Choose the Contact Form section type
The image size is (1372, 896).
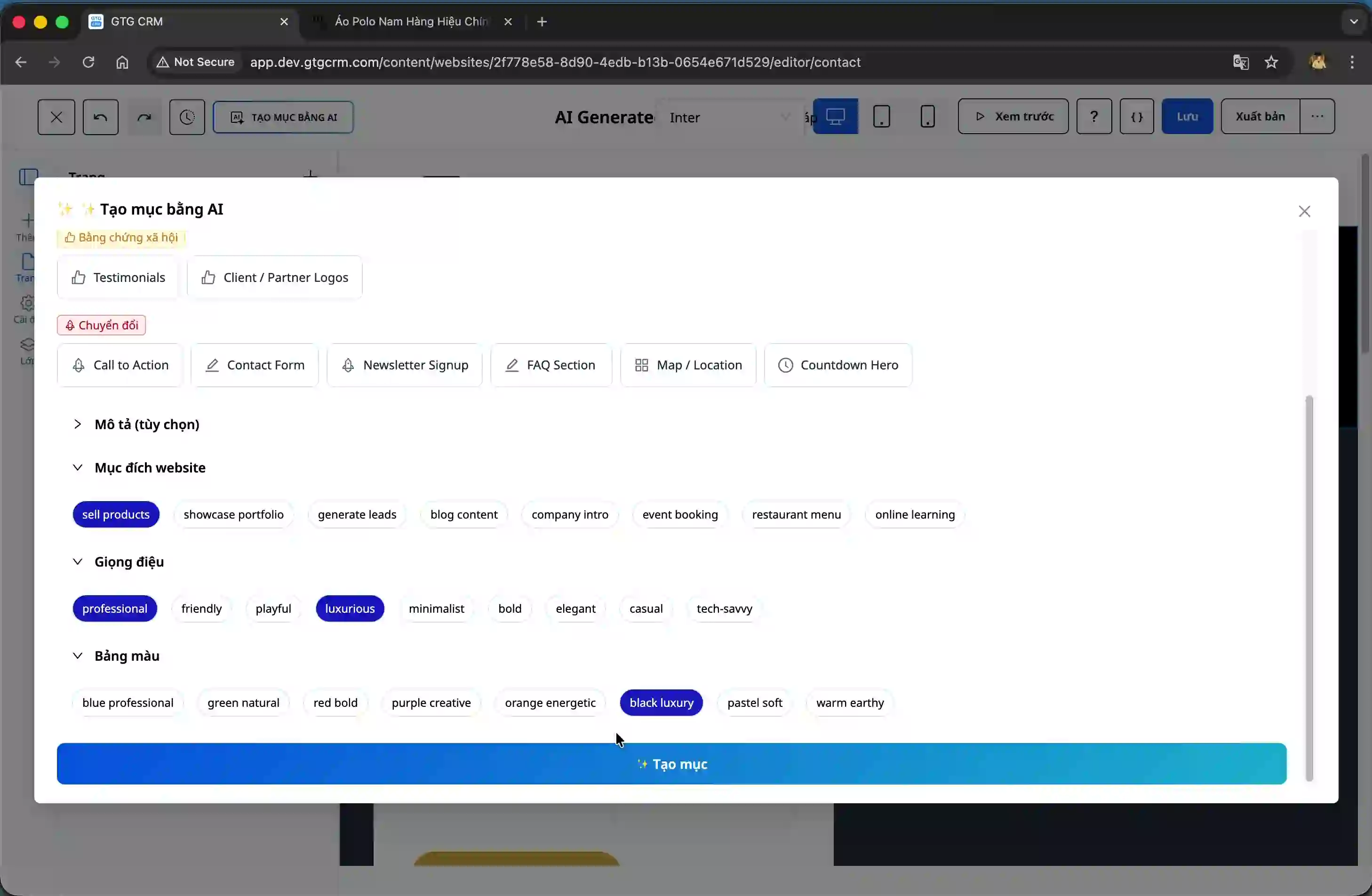255,365
